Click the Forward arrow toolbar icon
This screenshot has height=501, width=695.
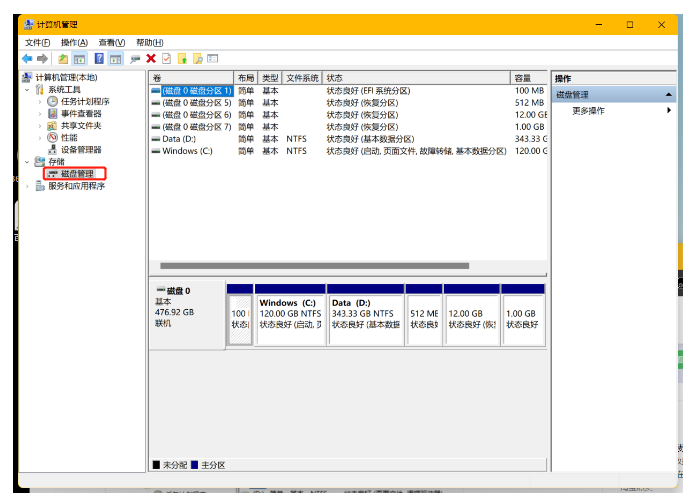click(42, 59)
